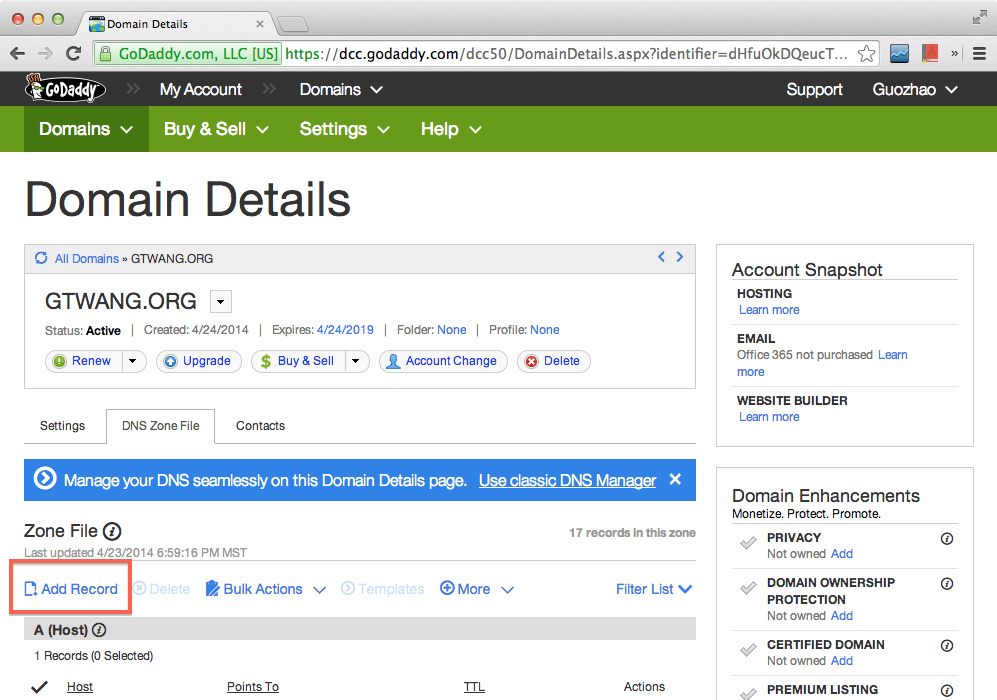Open the GTWANG.ORG domain dropdown
The image size is (997, 700).
tap(222, 301)
